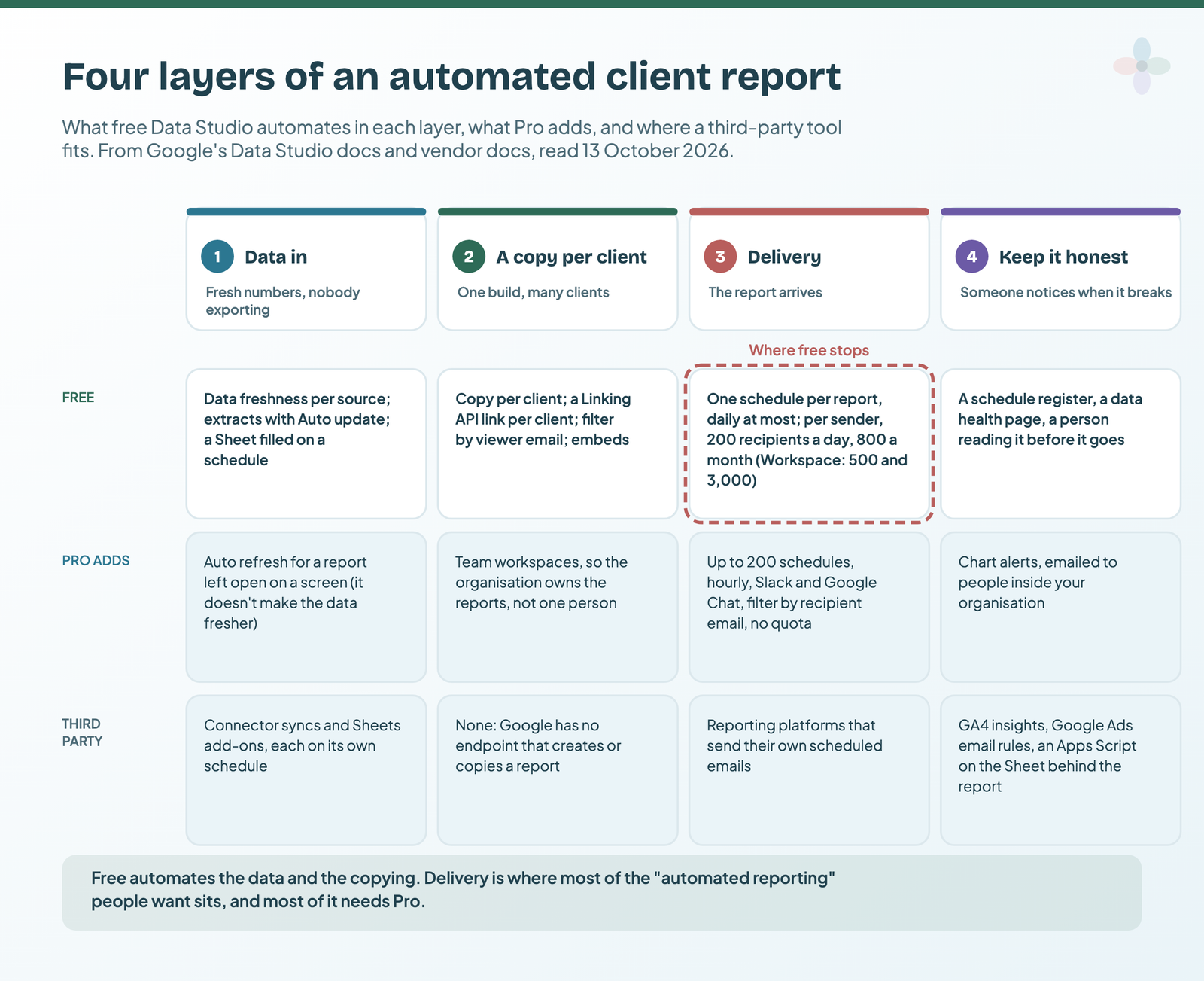Click the 'Chart alerts, emailed to' cell

(1060, 607)
